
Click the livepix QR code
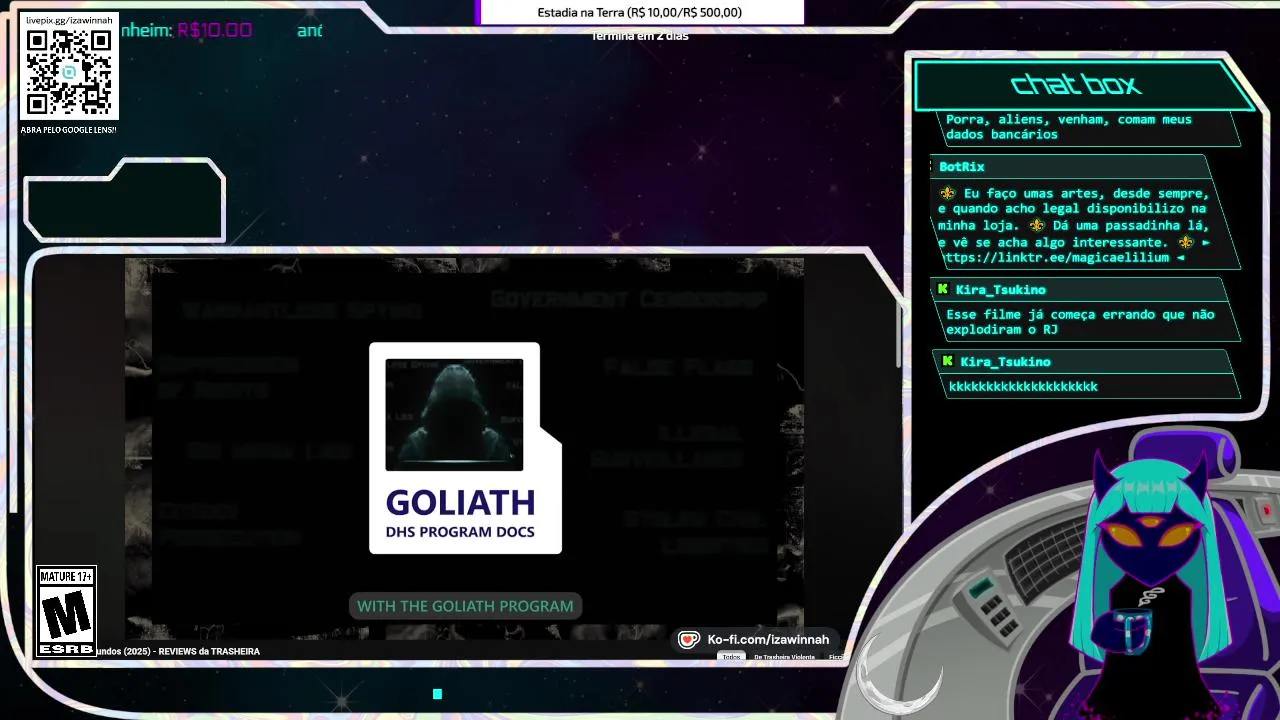pos(69,72)
